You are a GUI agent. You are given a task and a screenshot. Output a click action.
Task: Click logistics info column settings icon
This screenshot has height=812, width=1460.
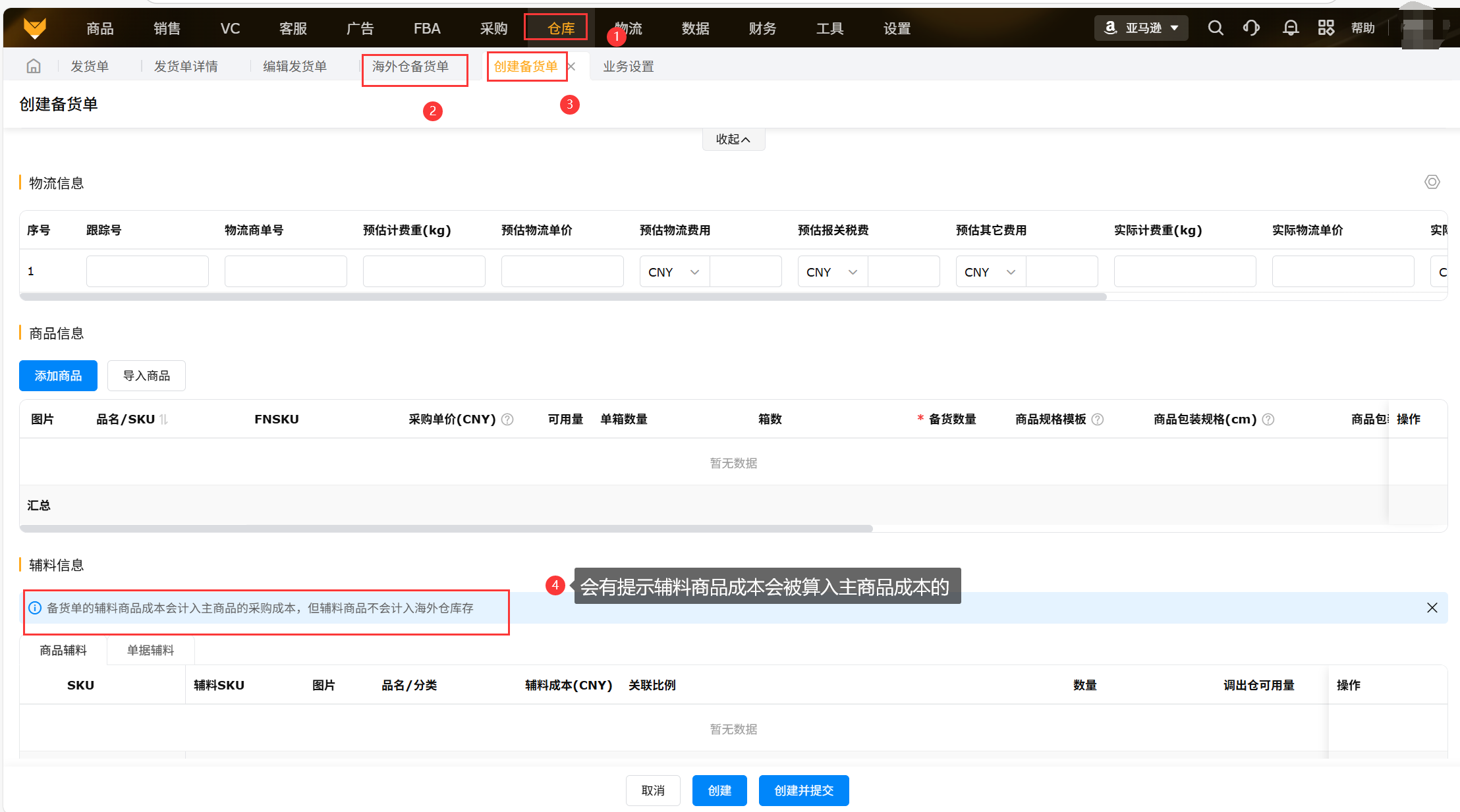1432,182
